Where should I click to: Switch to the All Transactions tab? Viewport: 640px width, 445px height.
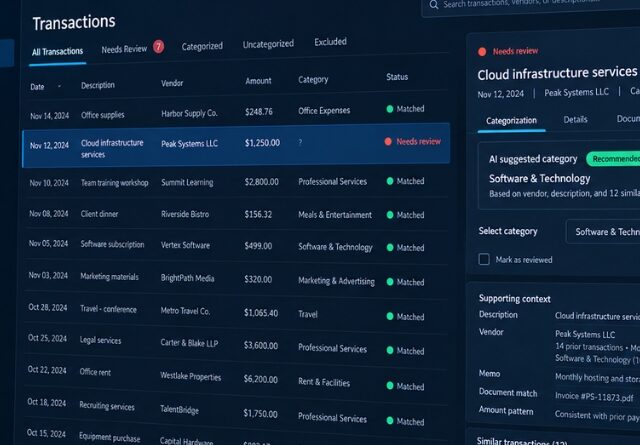pos(58,52)
